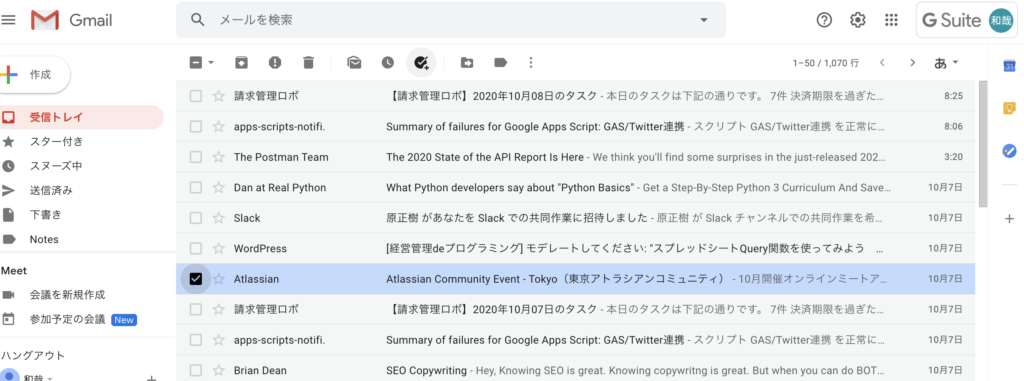Open the input tools dropdown あ
This screenshot has height=381, width=1024.
click(x=947, y=63)
